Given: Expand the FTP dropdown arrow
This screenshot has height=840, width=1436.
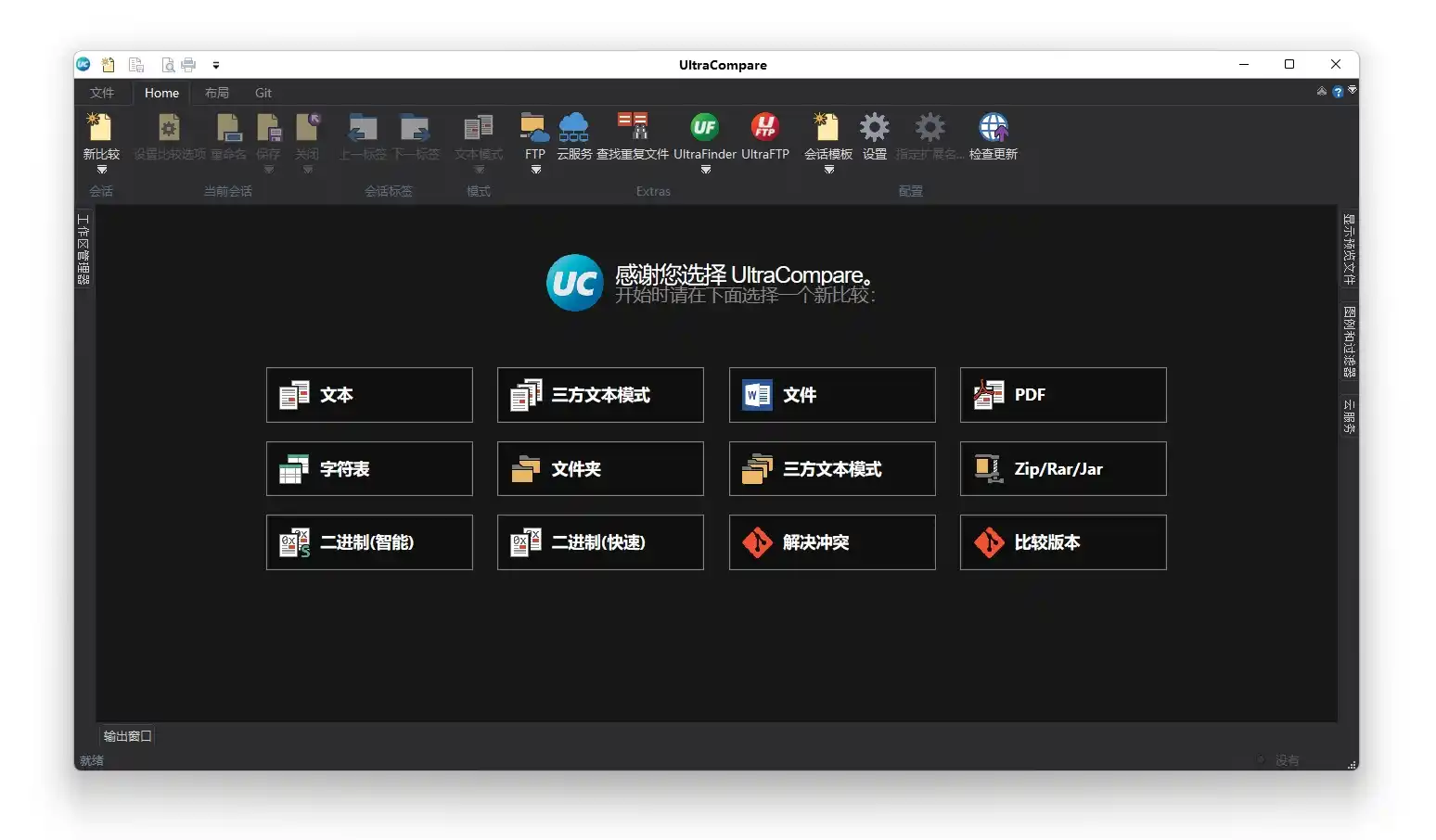Looking at the screenshot, I should (536, 170).
